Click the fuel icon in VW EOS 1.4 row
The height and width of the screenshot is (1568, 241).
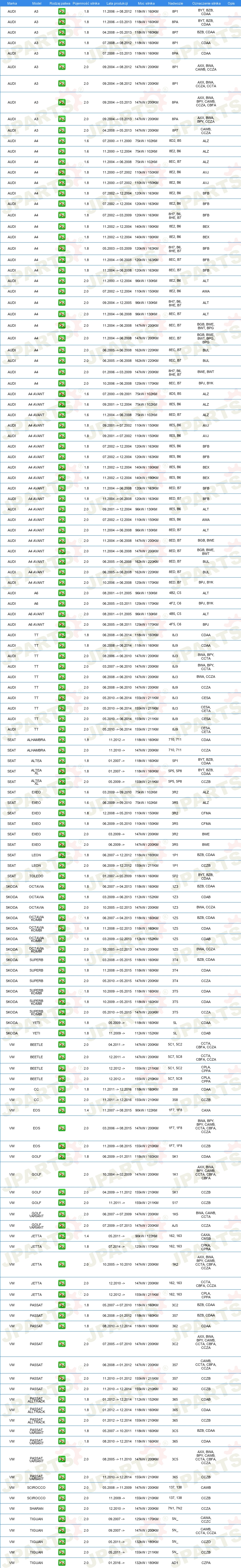coord(61,1110)
